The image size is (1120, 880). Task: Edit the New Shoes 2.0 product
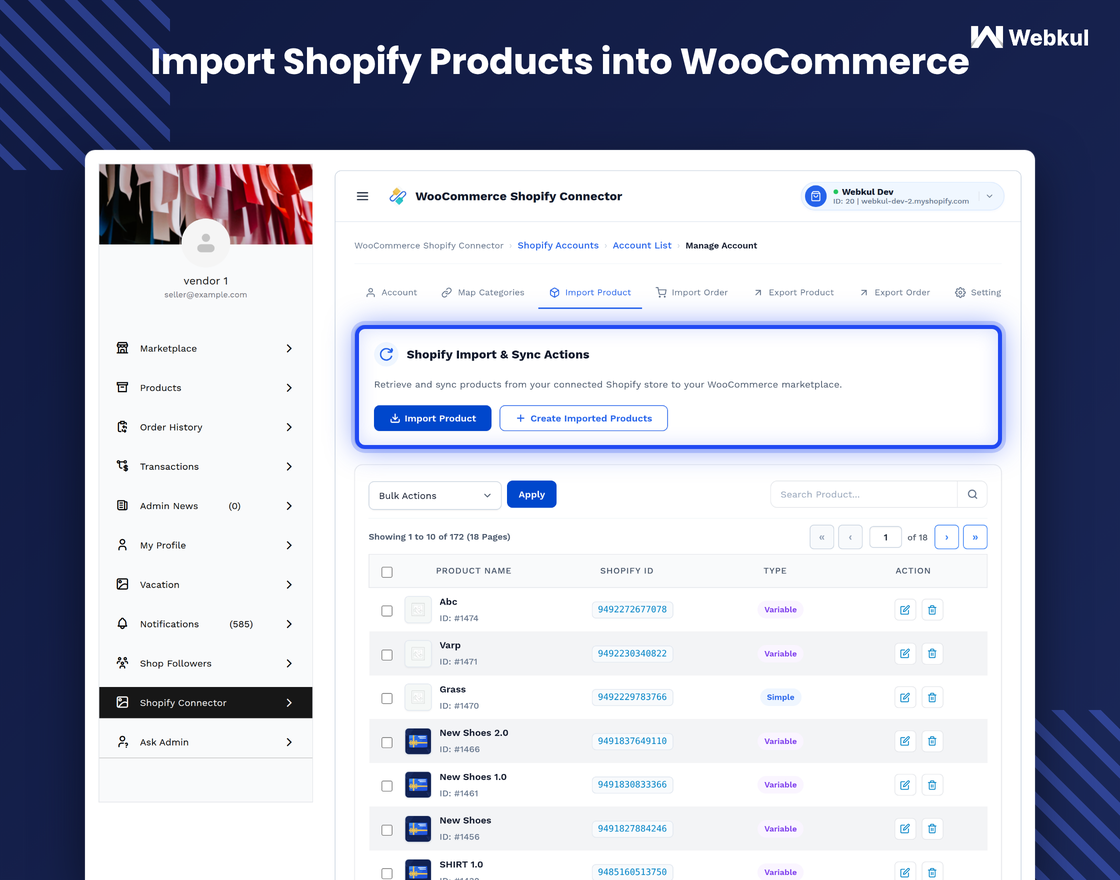coord(905,741)
